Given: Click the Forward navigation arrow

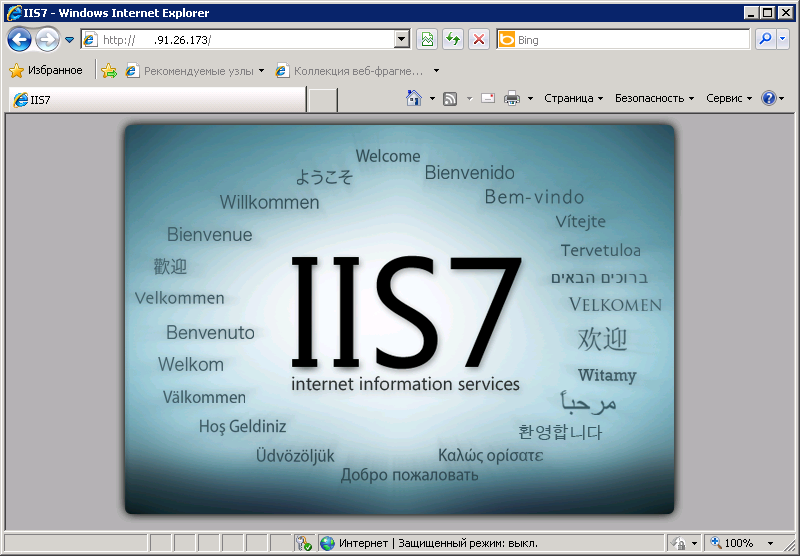Looking at the screenshot, I should pyautogui.click(x=47, y=39).
